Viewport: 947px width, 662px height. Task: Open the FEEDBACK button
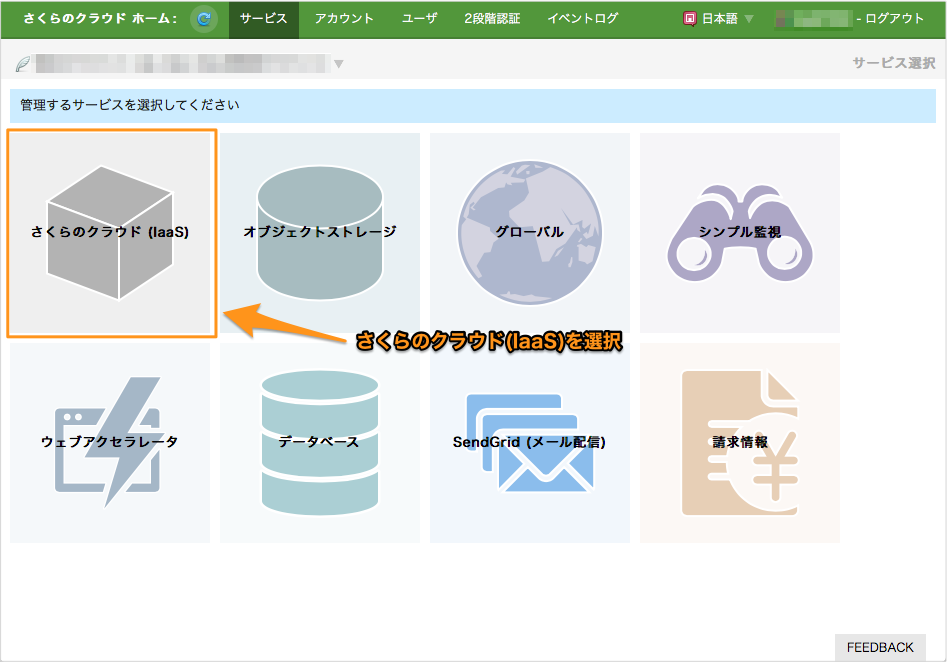click(x=880, y=648)
